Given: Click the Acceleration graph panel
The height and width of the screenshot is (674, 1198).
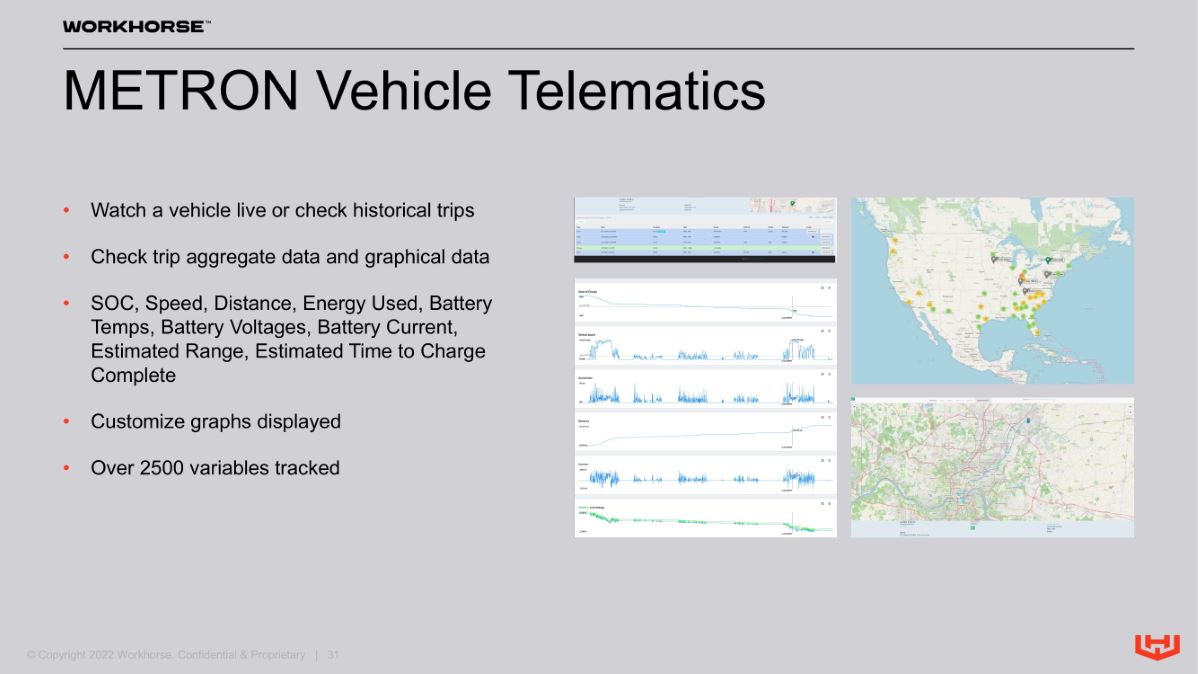Looking at the screenshot, I should point(705,391).
